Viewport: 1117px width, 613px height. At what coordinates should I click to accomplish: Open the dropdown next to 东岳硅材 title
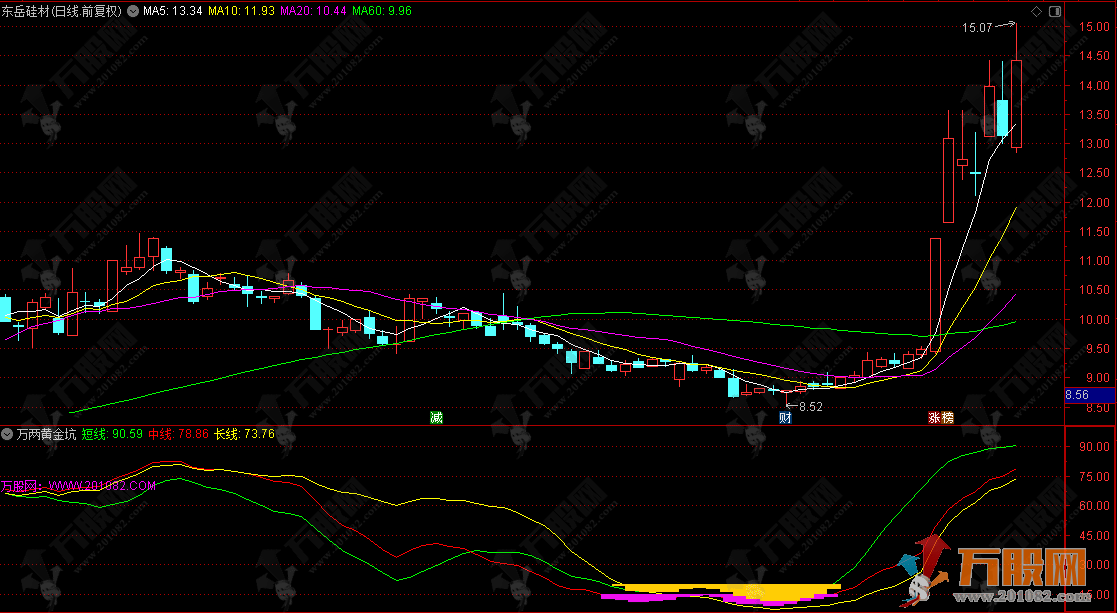coord(133,11)
